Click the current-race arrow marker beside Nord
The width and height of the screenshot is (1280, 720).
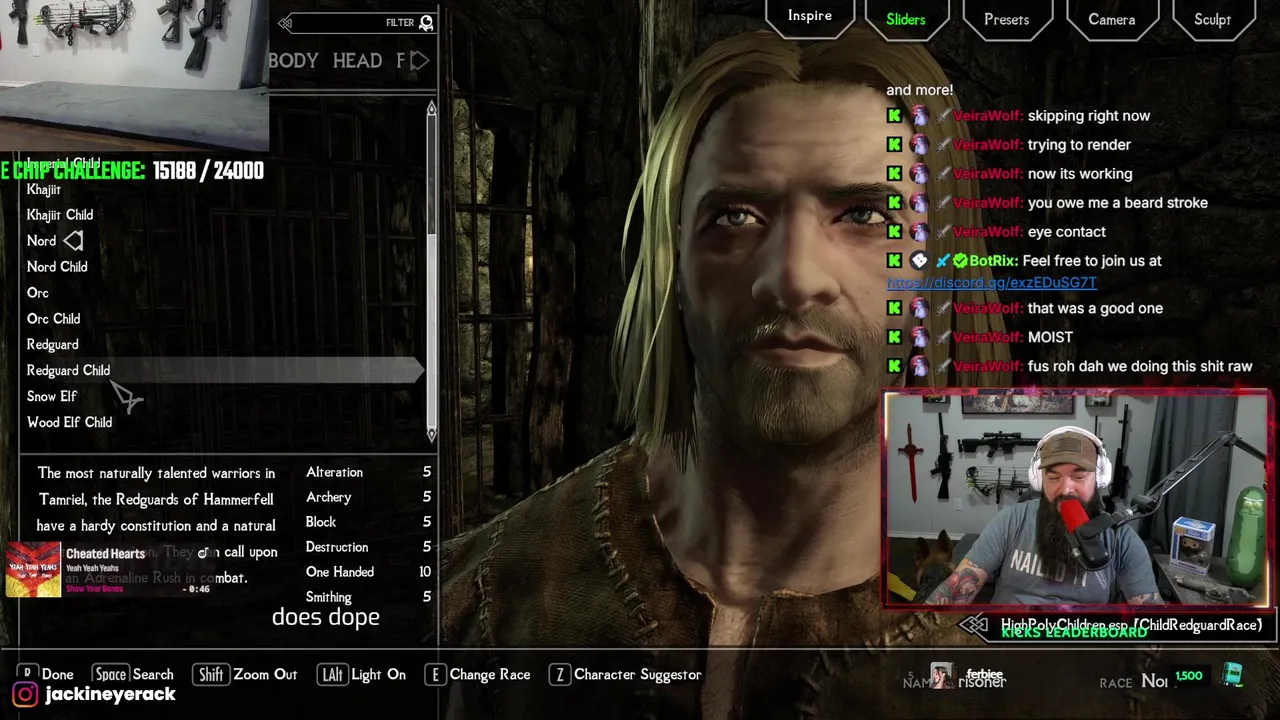(74, 240)
